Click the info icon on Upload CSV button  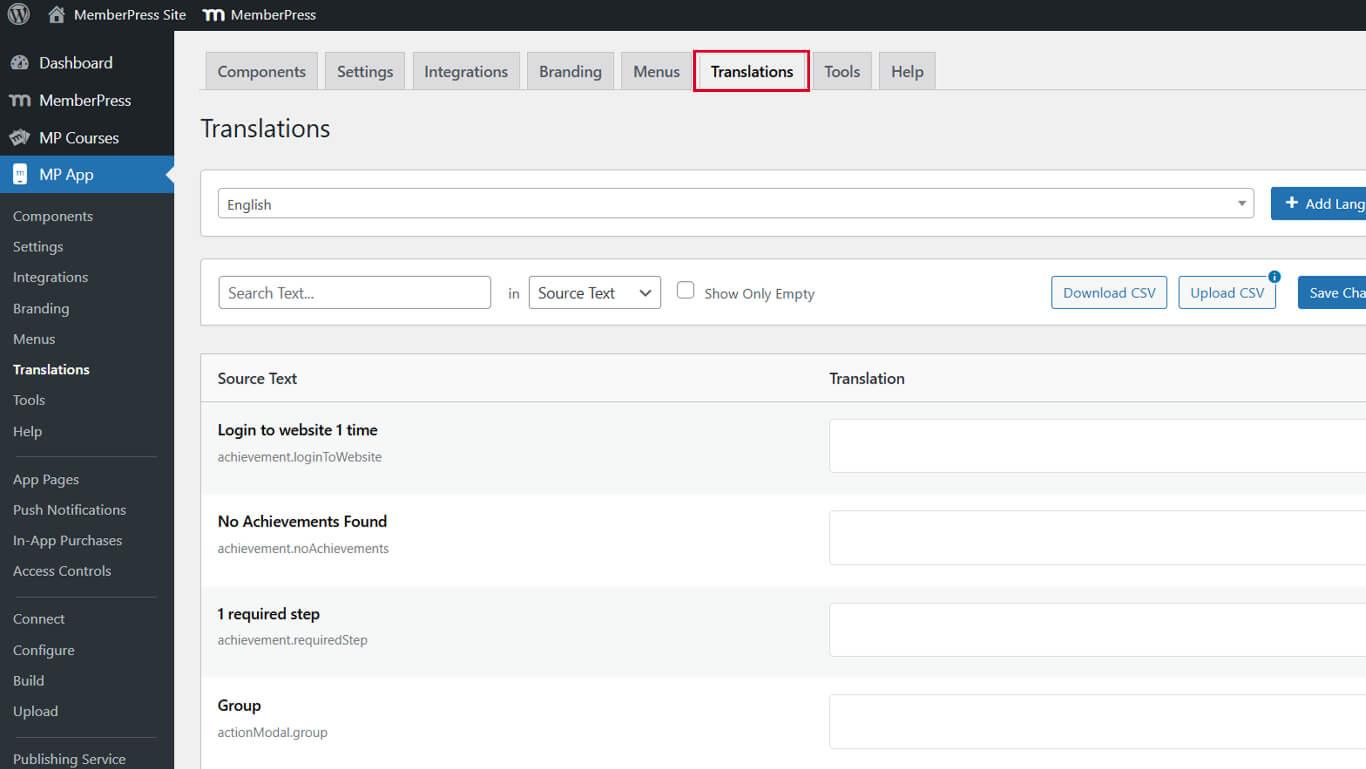pos(1272,278)
